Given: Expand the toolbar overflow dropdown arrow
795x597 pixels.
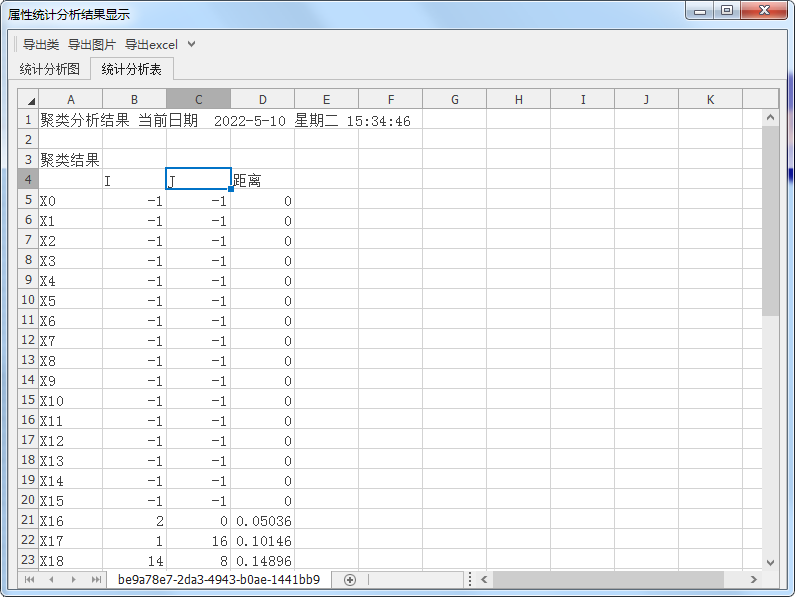Looking at the screenshot, I should [x=192, y=44].
